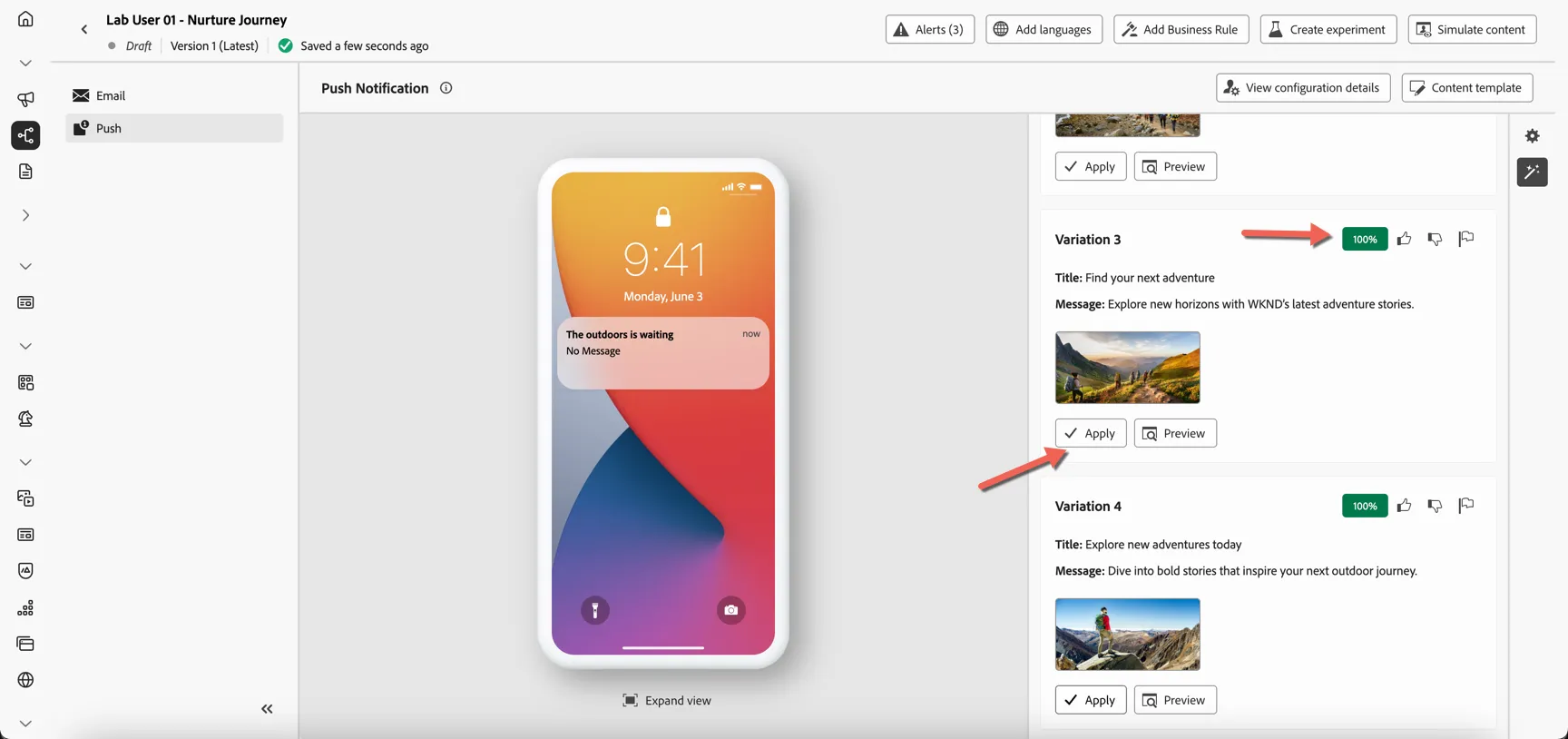Open settings gear in right rail
The height and width of the screenshot is (739, 1568).
(1533, 136)
